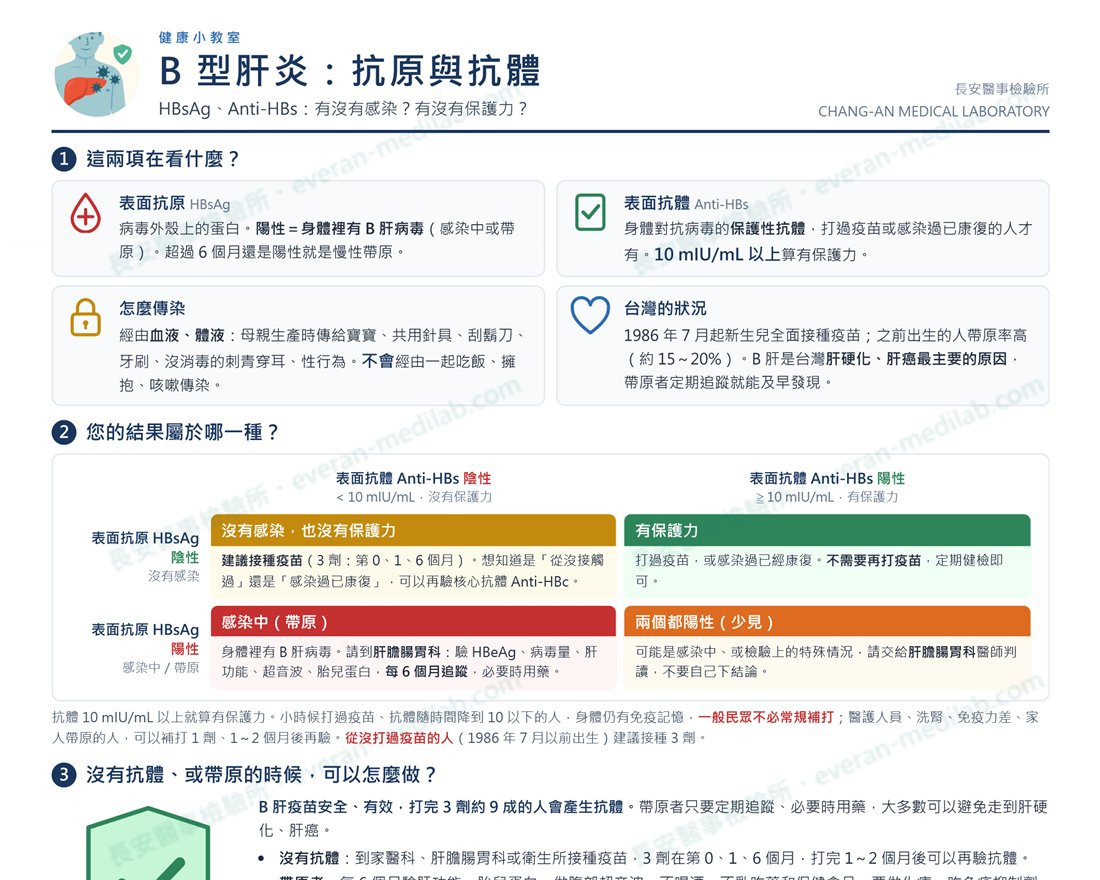Click the text 每 6 個月追蹤
This screenshot has height=880, width=1100.
click(x=426, y=672)
